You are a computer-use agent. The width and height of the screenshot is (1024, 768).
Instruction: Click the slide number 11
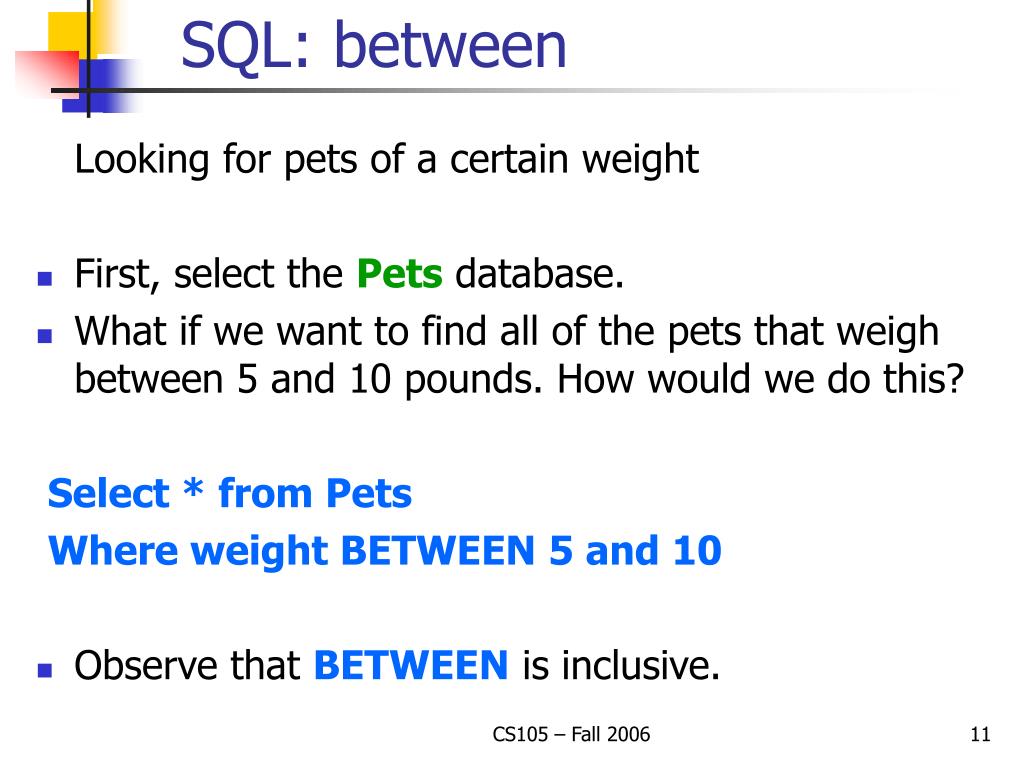pos(980,735)
